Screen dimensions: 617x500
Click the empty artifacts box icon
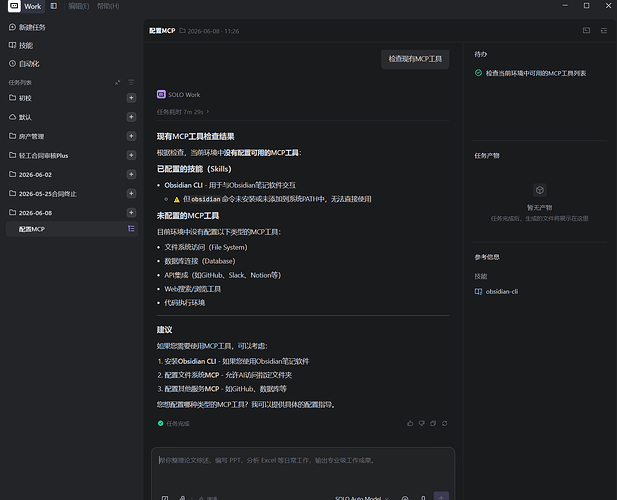(539, 190)
